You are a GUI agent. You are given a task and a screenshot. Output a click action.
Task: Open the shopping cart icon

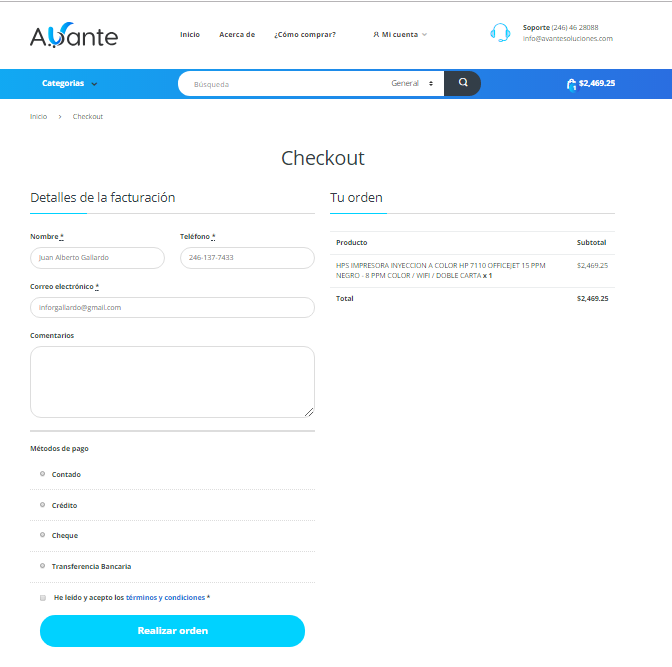coord(571,84)
